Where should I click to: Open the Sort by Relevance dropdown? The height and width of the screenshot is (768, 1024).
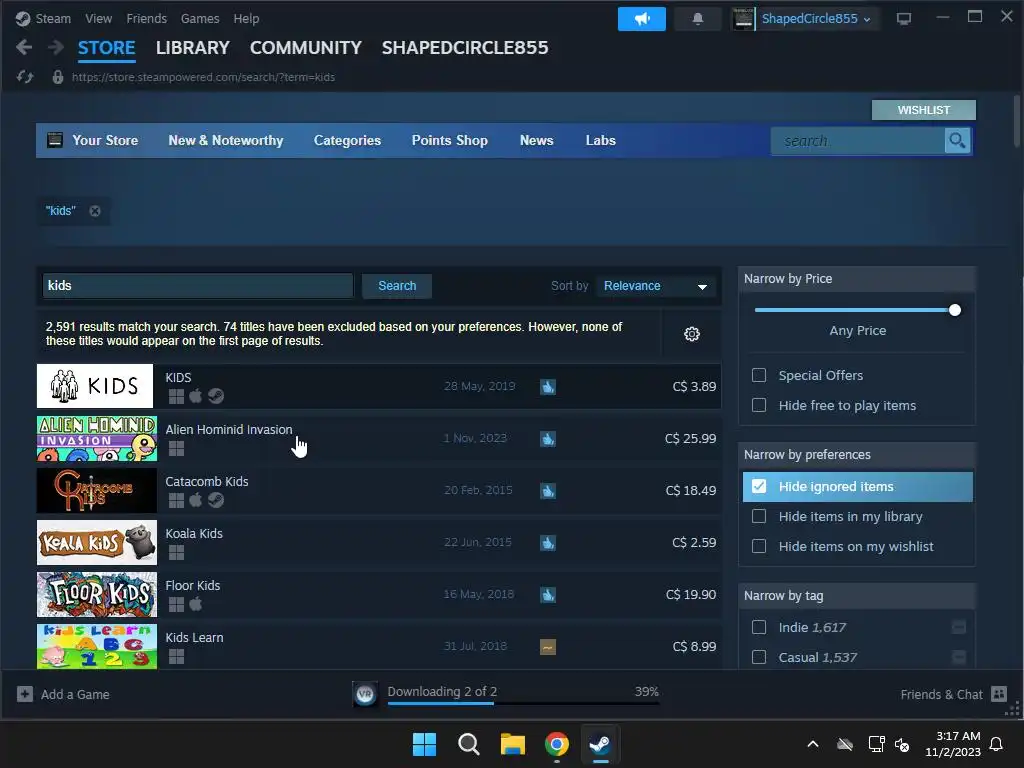click(656, 286)
